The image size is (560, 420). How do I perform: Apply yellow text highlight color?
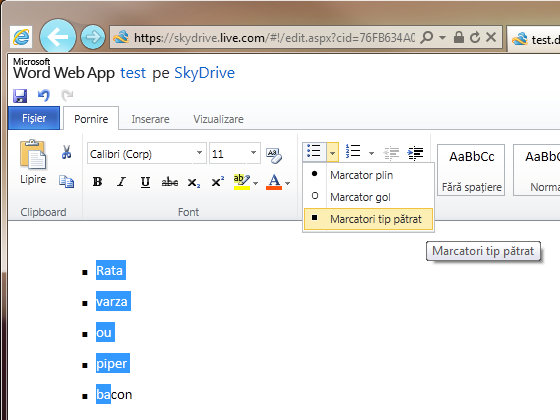[241, 182]
